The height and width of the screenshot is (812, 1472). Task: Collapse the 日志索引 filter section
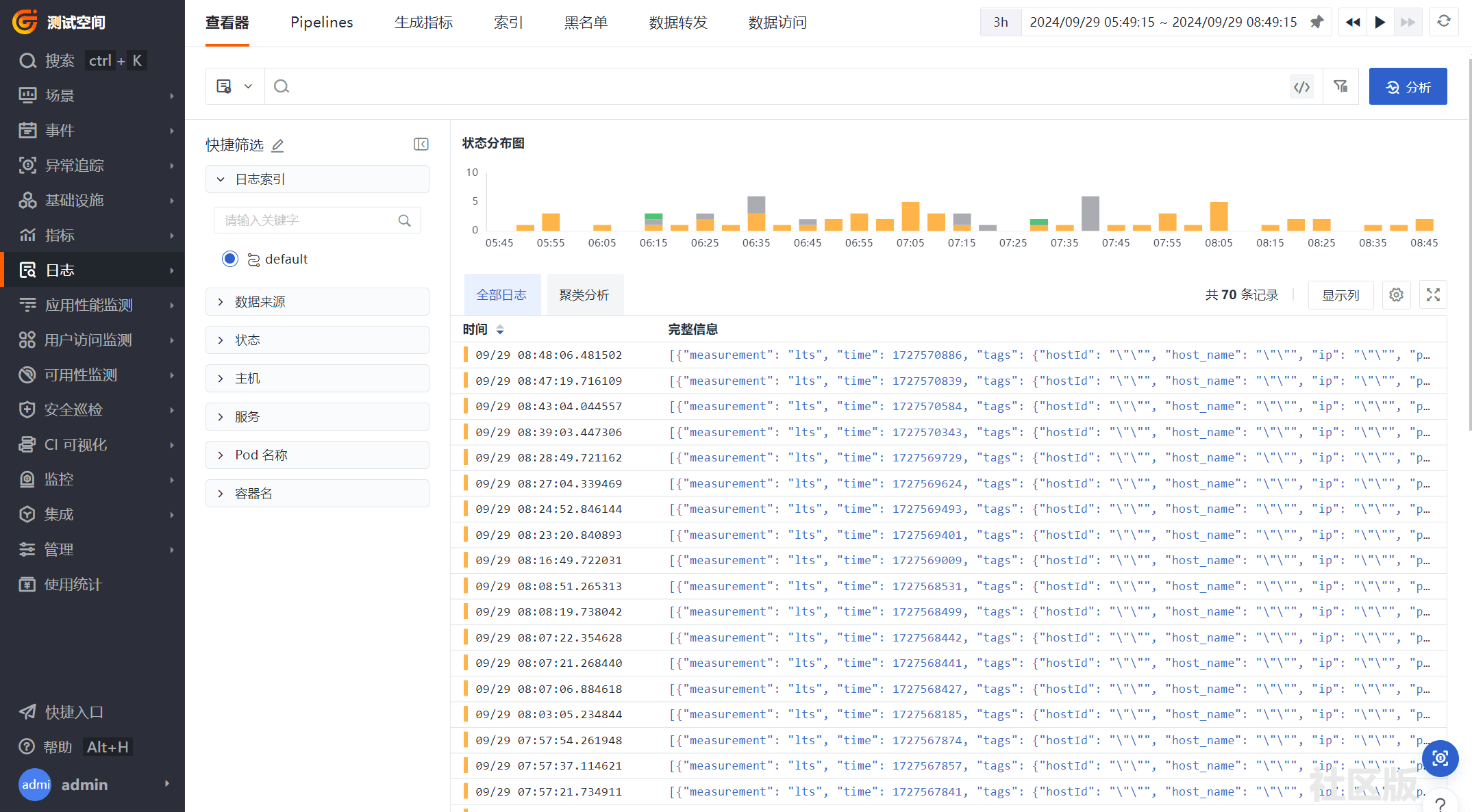(x=317, y=179)
